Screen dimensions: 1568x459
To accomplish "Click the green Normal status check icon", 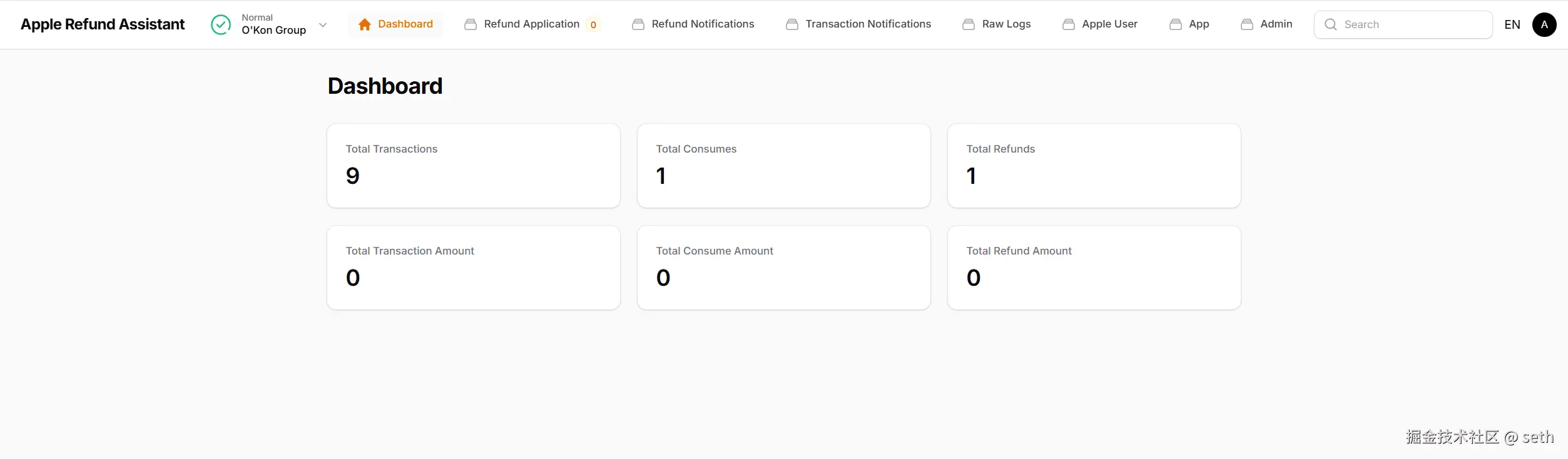I will tap(221, 24).
